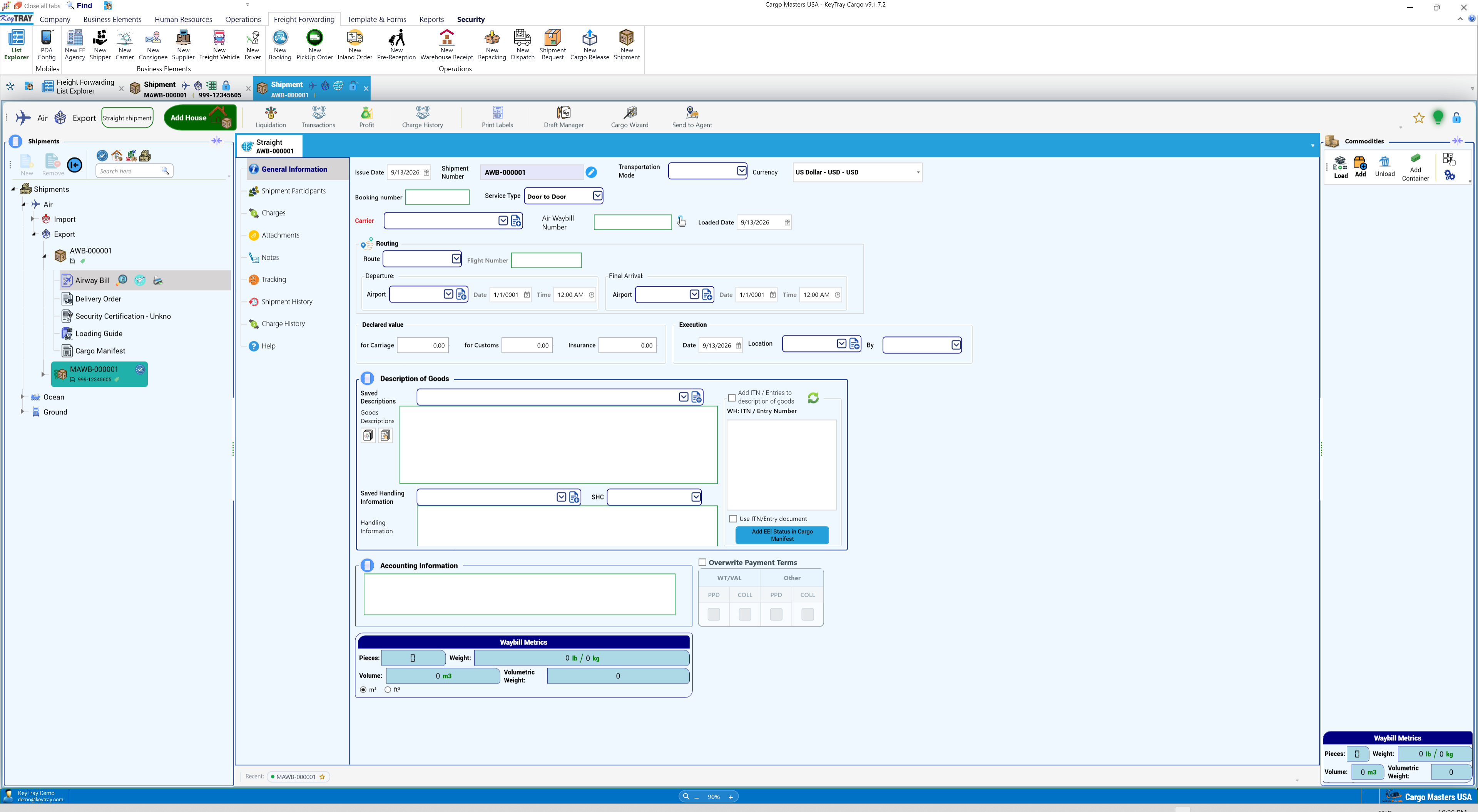Open the Cargo Wizard tool
1478x812 pixels.
(x=629, y=117)
